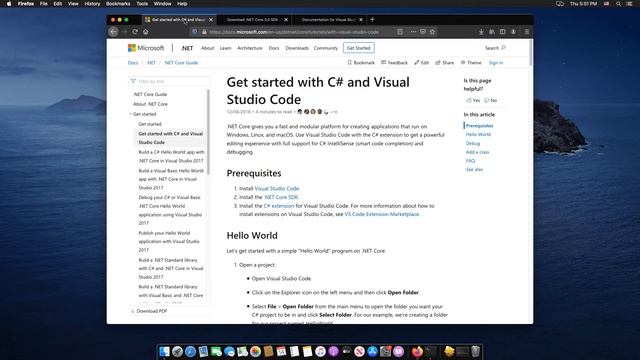The image size is (640, 360).
Task: Open About in the .NET nav bar
Action: pyautogui.click(x=207, y=48)
